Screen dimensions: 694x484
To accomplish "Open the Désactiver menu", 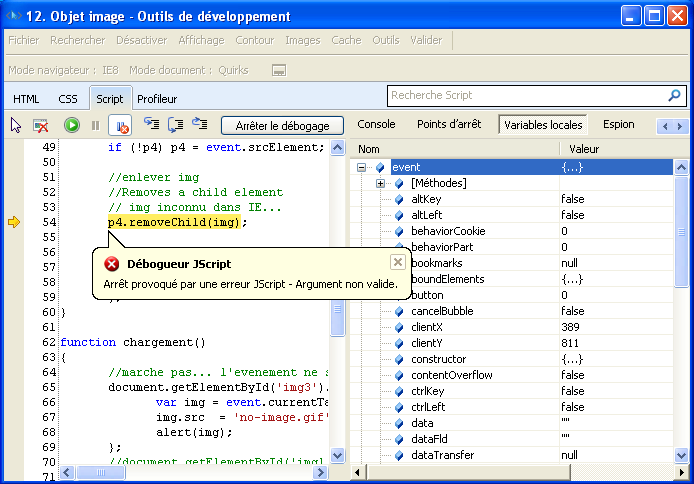I will (142, 40).
